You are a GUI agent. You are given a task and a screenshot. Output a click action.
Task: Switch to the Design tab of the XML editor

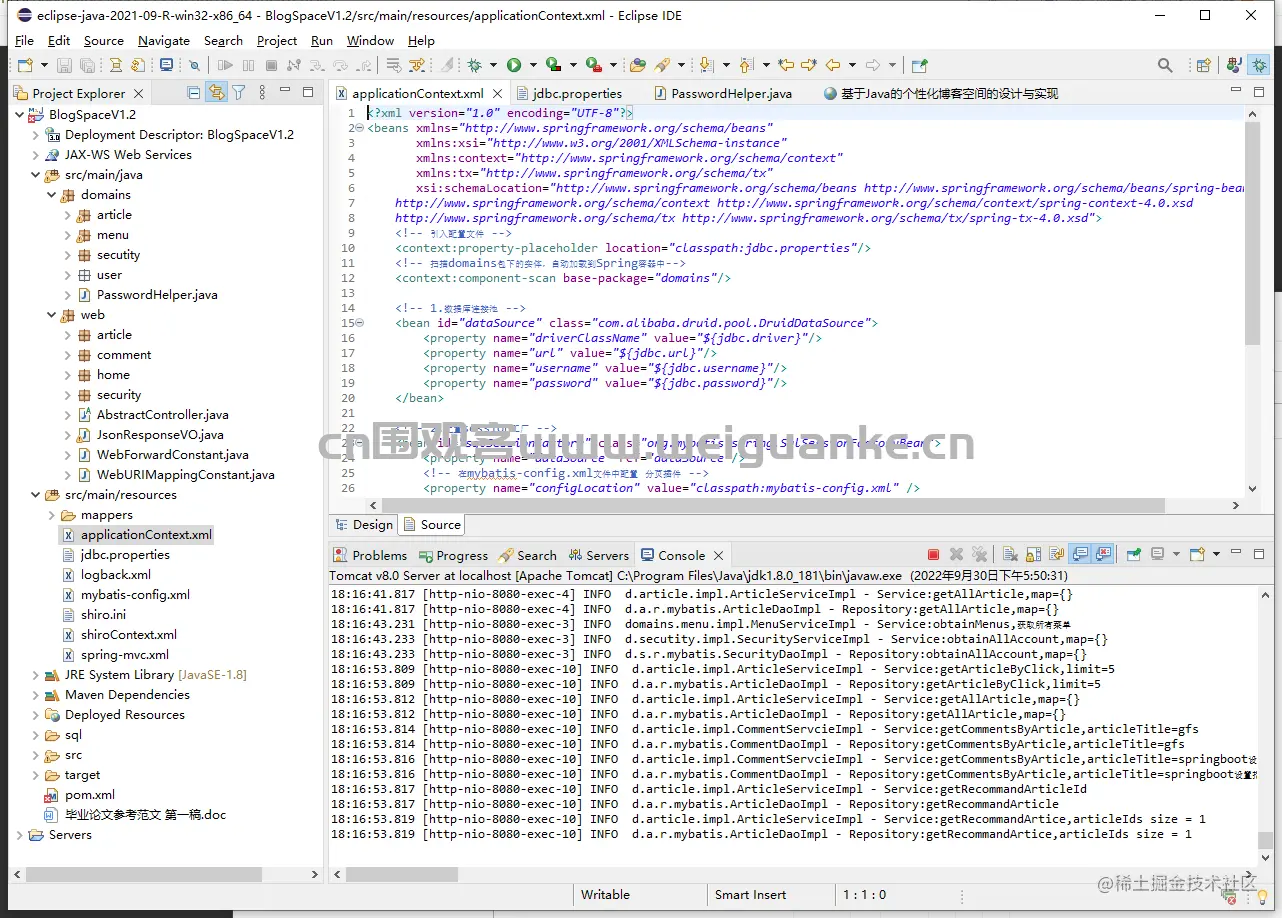pos(364,525)
